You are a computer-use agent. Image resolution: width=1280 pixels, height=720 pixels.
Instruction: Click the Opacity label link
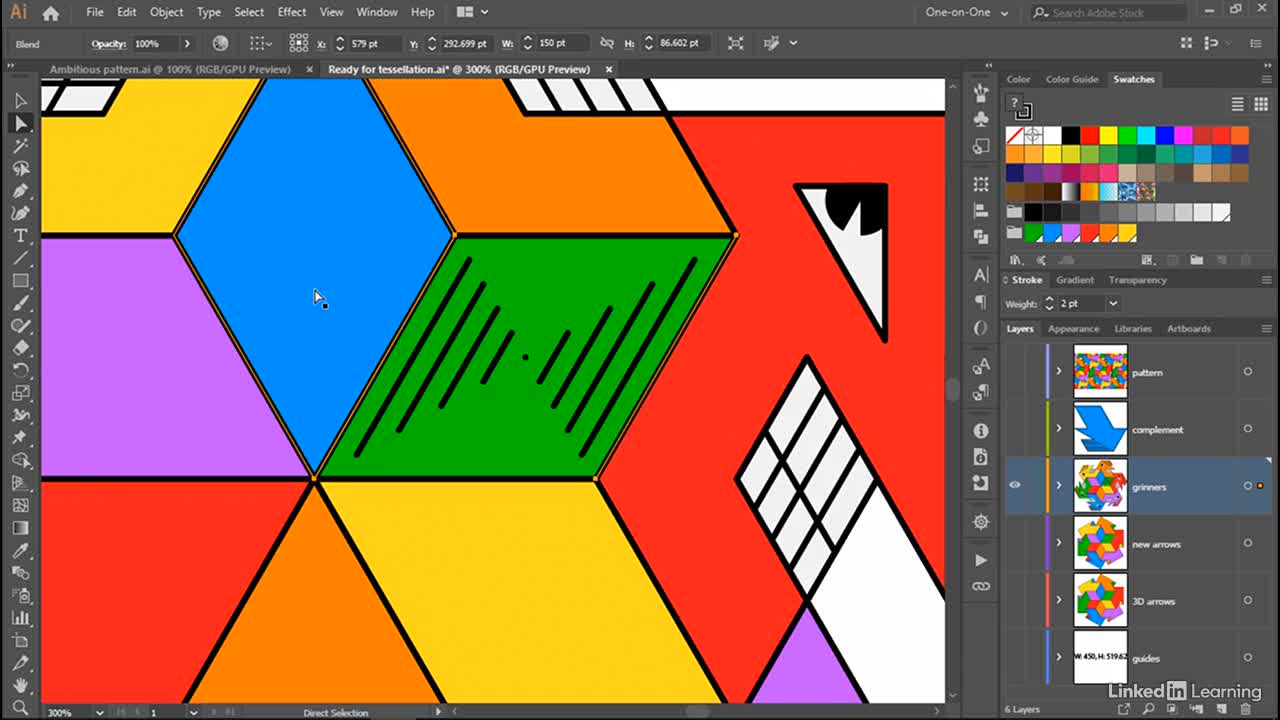(107, 44)
